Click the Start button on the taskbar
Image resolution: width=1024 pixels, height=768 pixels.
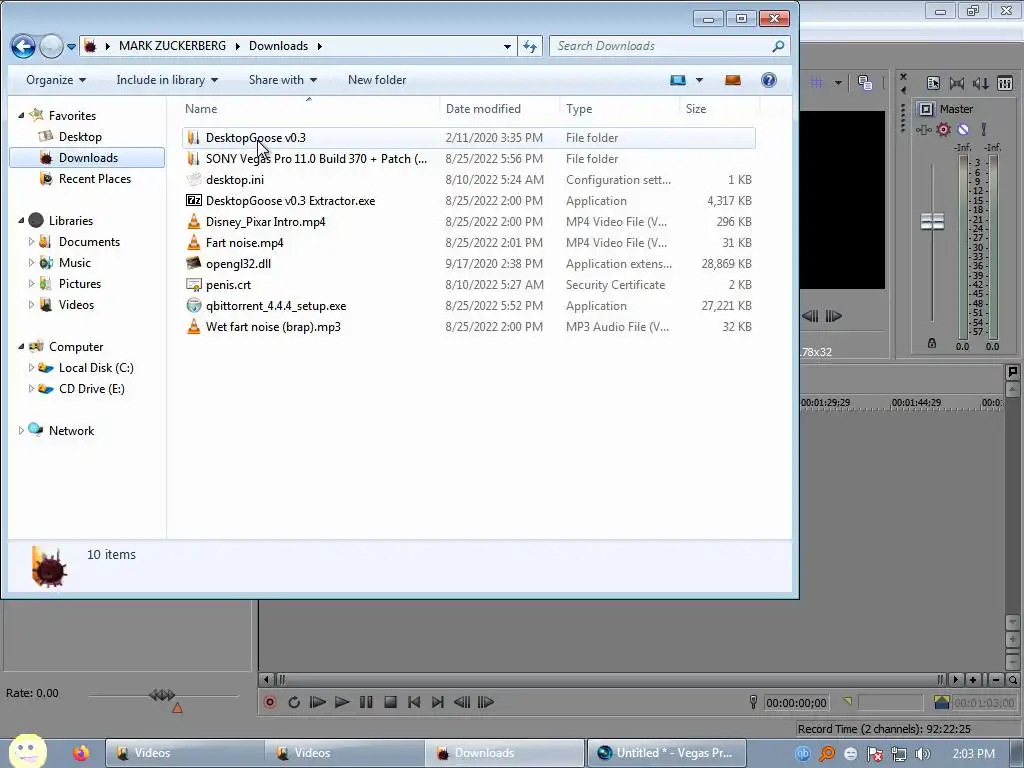(27, 751)
